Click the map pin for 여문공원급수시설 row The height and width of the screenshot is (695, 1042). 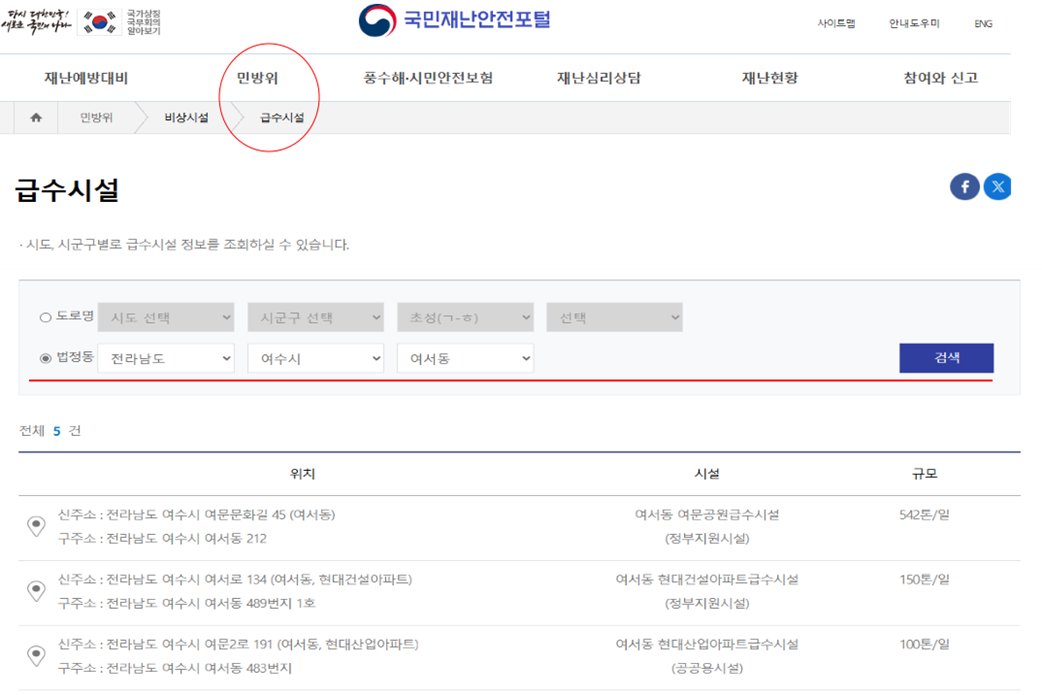coord(36,526)
